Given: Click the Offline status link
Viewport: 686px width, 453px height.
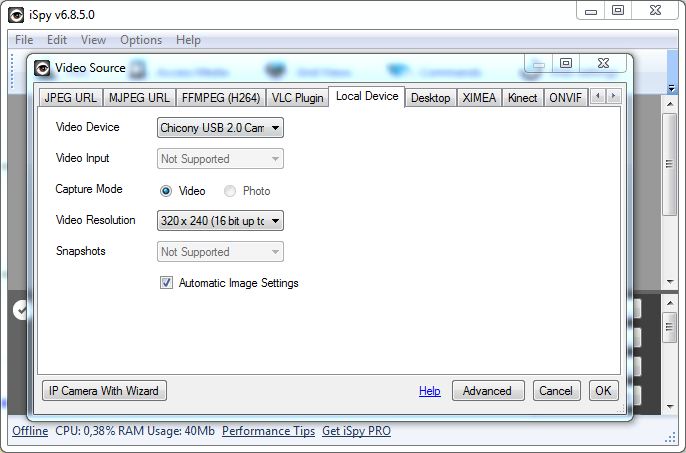Looking at the screenshot, I should pyautogui.click(x=30, y=431).
